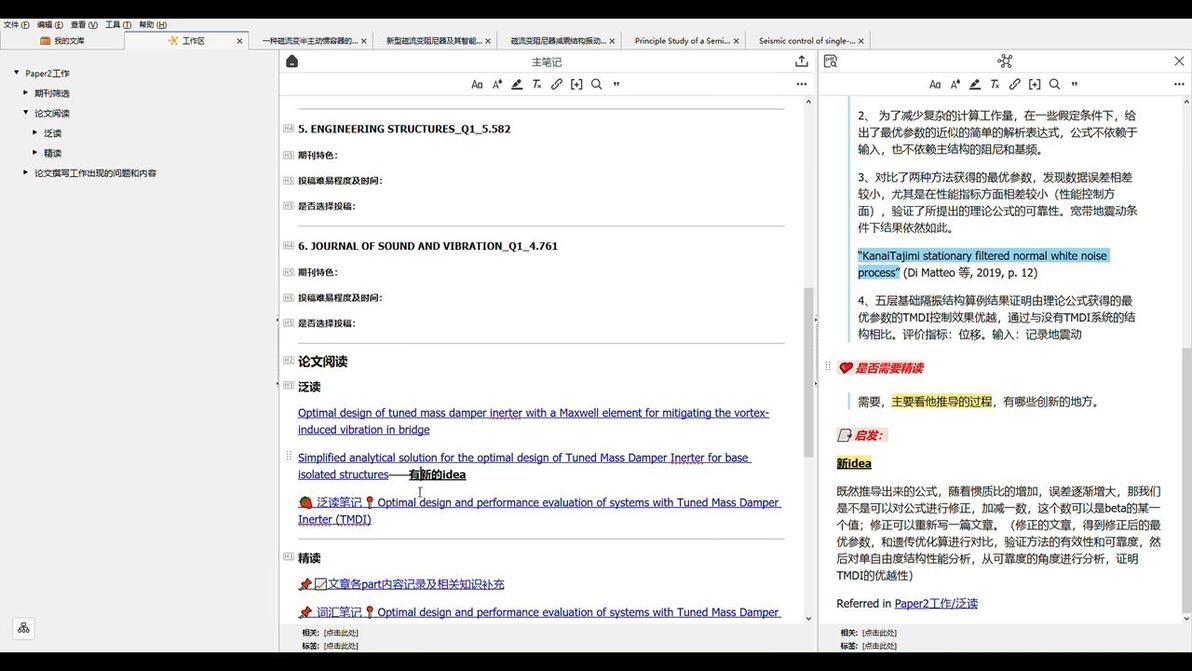Open the note relation graph icon

(x=1005, y=62)
